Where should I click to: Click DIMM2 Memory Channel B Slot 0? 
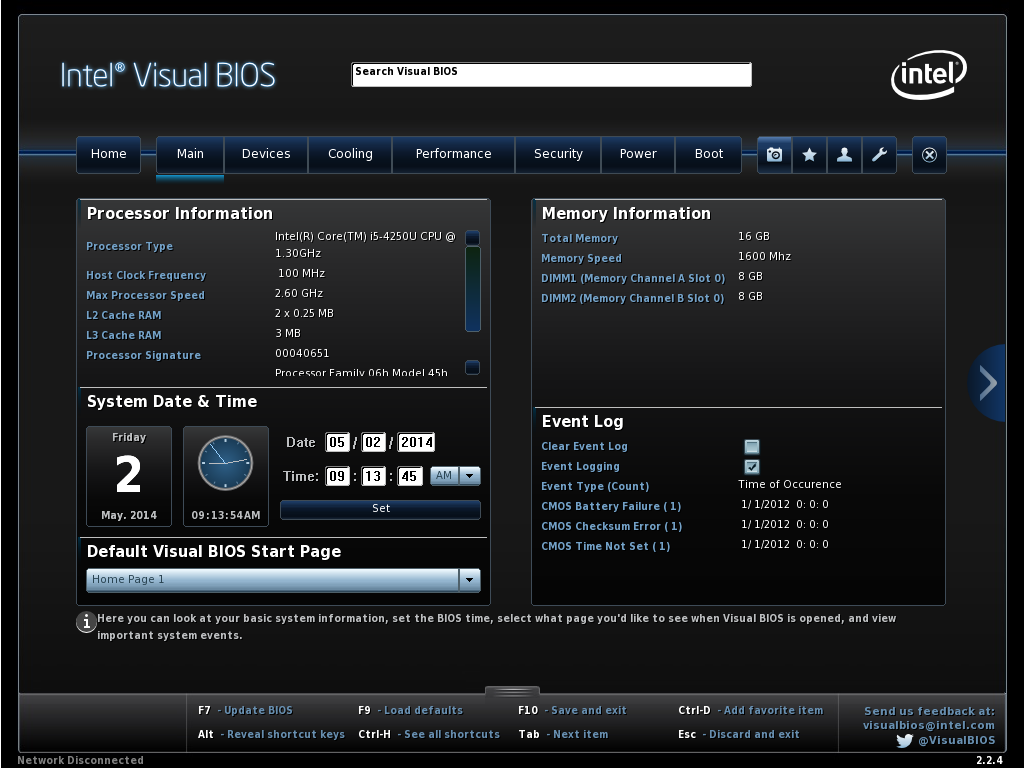[633, 298]
